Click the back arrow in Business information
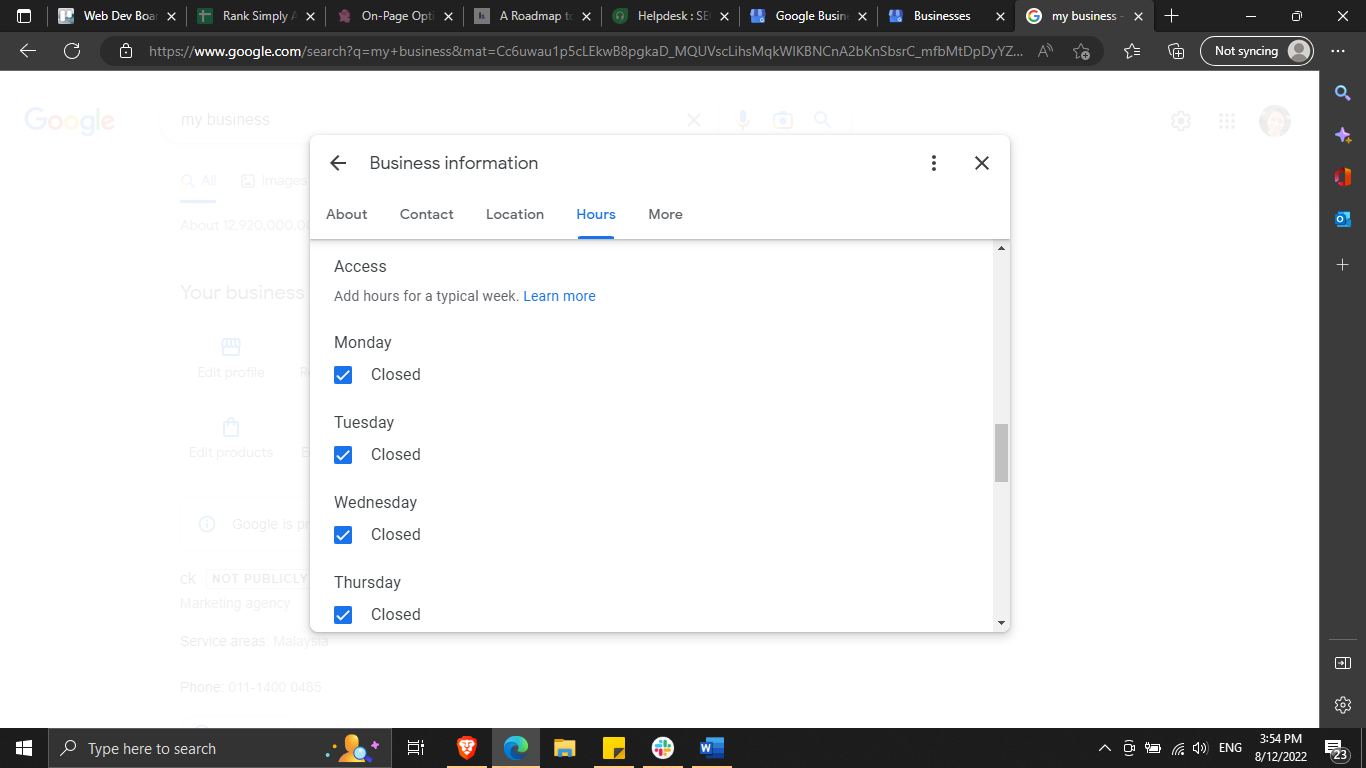 pos(338,163)
